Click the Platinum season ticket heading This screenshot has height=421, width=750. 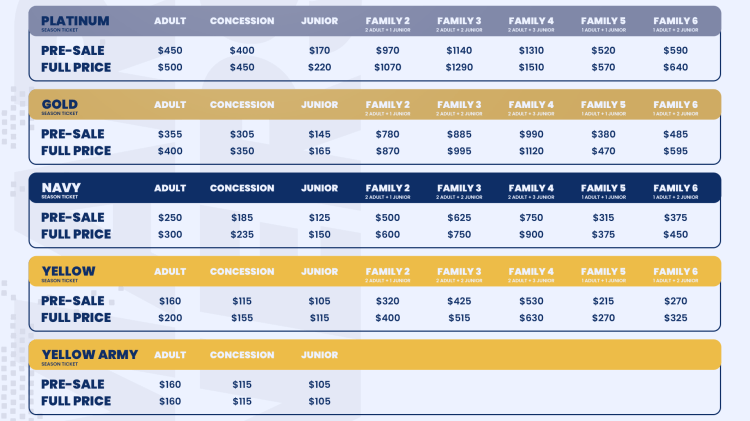pos(76,21)
